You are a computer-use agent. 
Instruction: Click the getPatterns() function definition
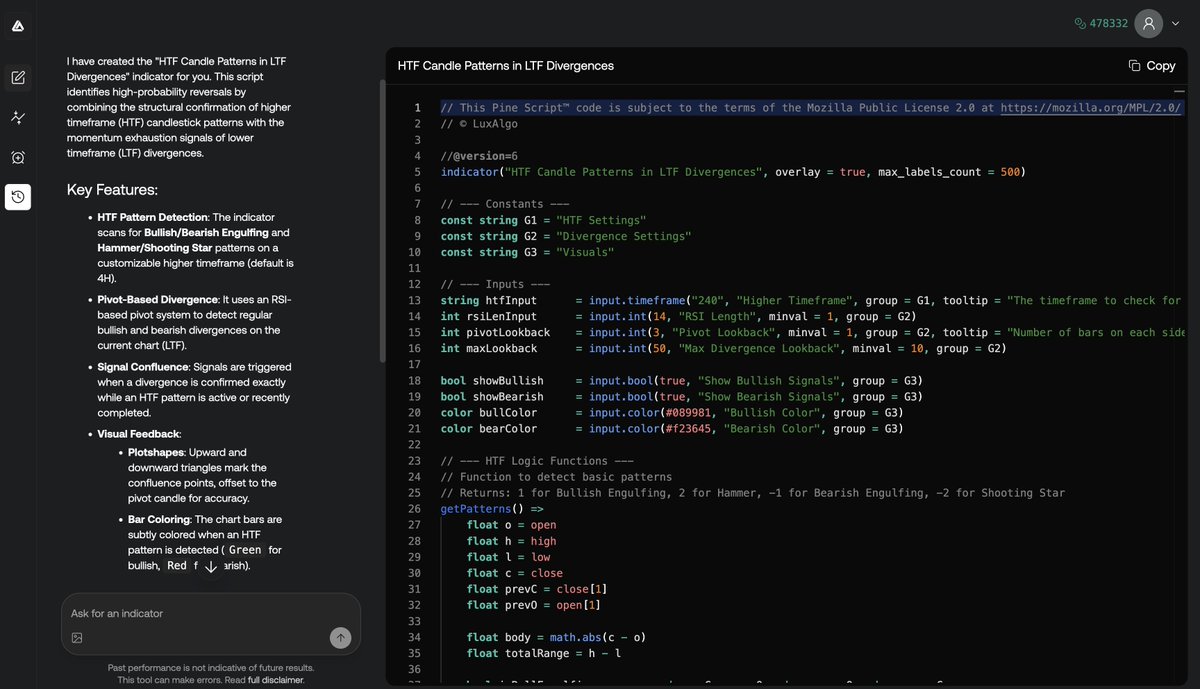click(x=492, y=508)
